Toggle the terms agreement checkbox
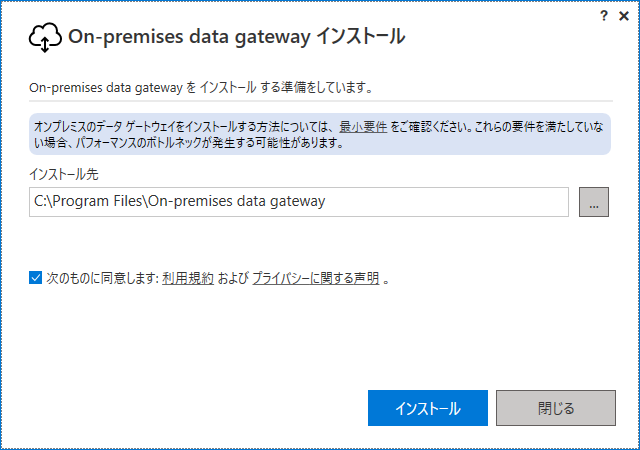Screen dimensions: 640x450 (36, 278)
